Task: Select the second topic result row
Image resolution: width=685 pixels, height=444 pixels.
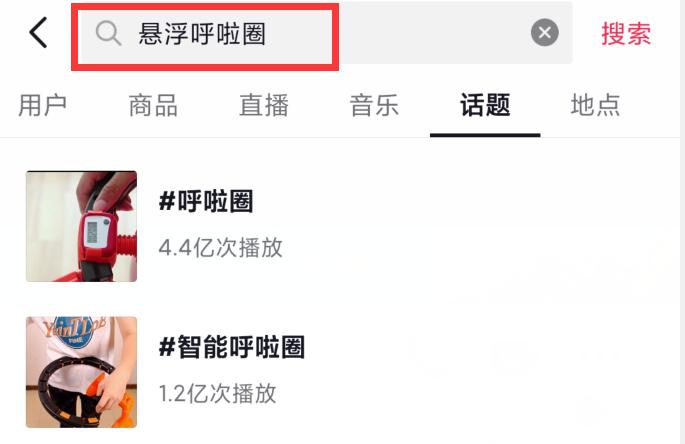Action: [342, 372]
